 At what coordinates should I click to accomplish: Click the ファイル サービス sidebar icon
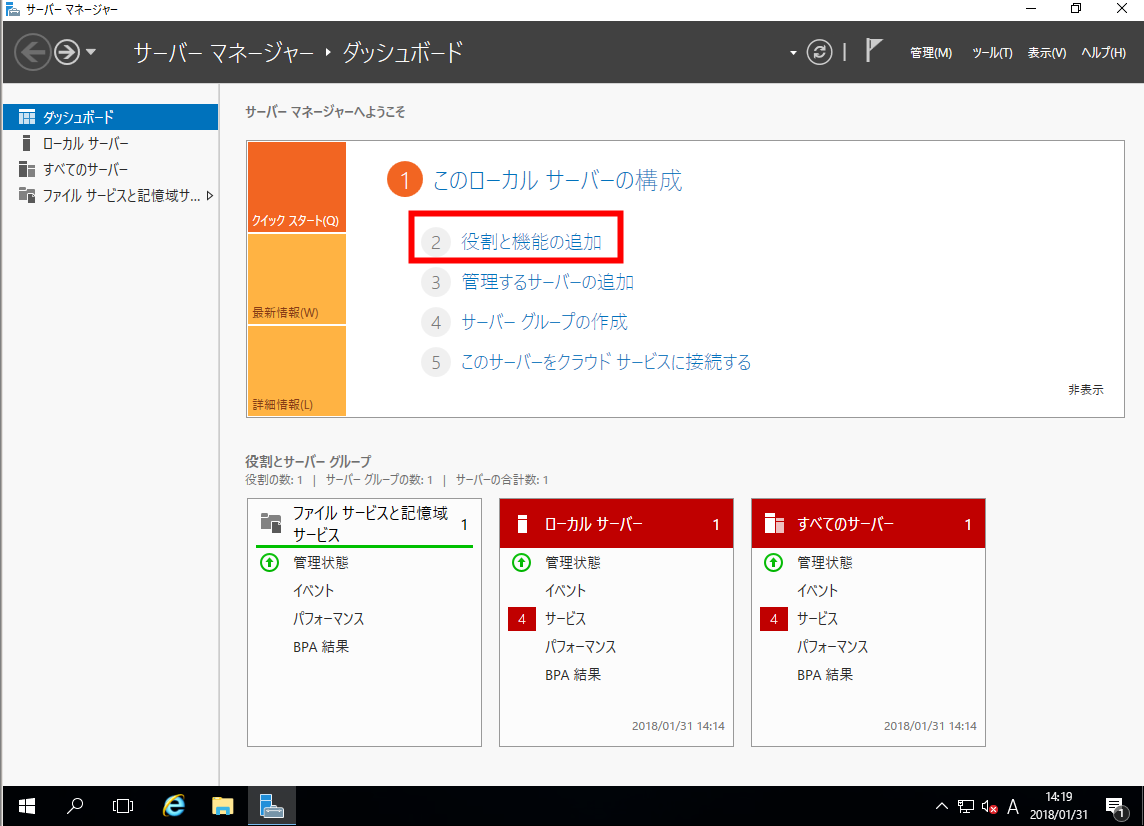pos(27,195)
